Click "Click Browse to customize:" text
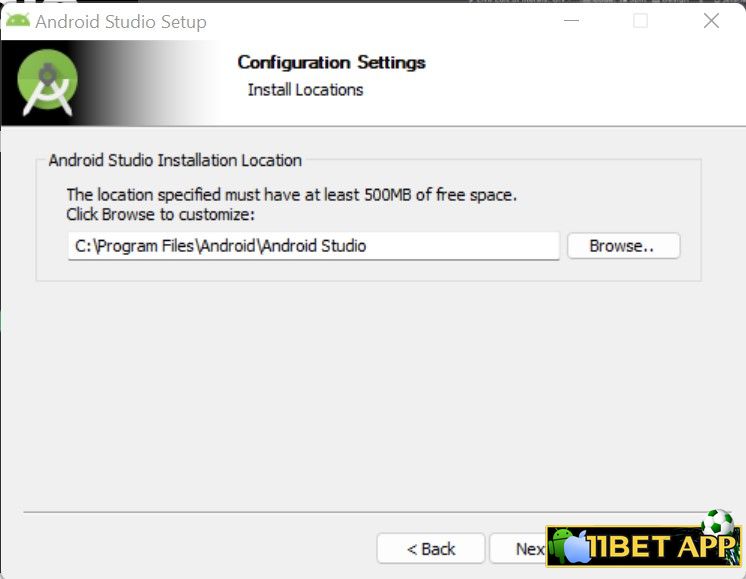746x579 pixels. [160, 214]
